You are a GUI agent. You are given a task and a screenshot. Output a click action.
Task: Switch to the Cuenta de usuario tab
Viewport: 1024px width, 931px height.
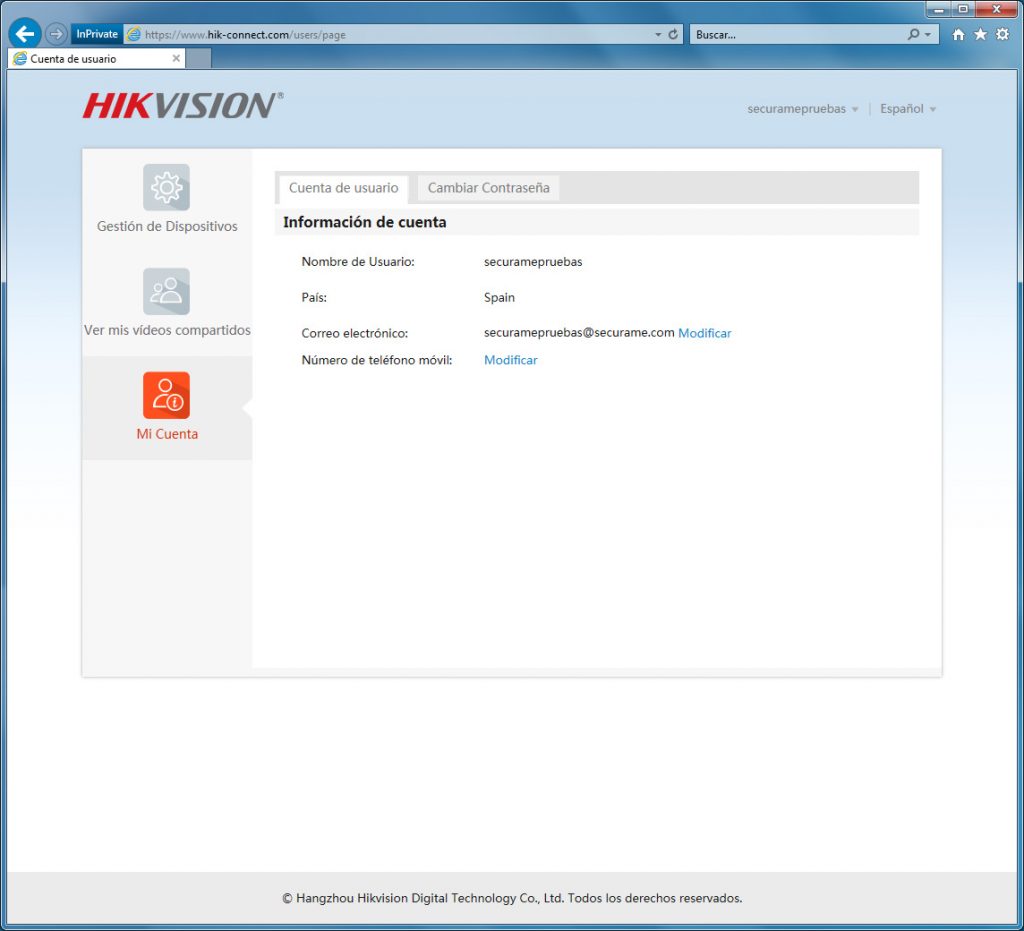click(344, 188)
